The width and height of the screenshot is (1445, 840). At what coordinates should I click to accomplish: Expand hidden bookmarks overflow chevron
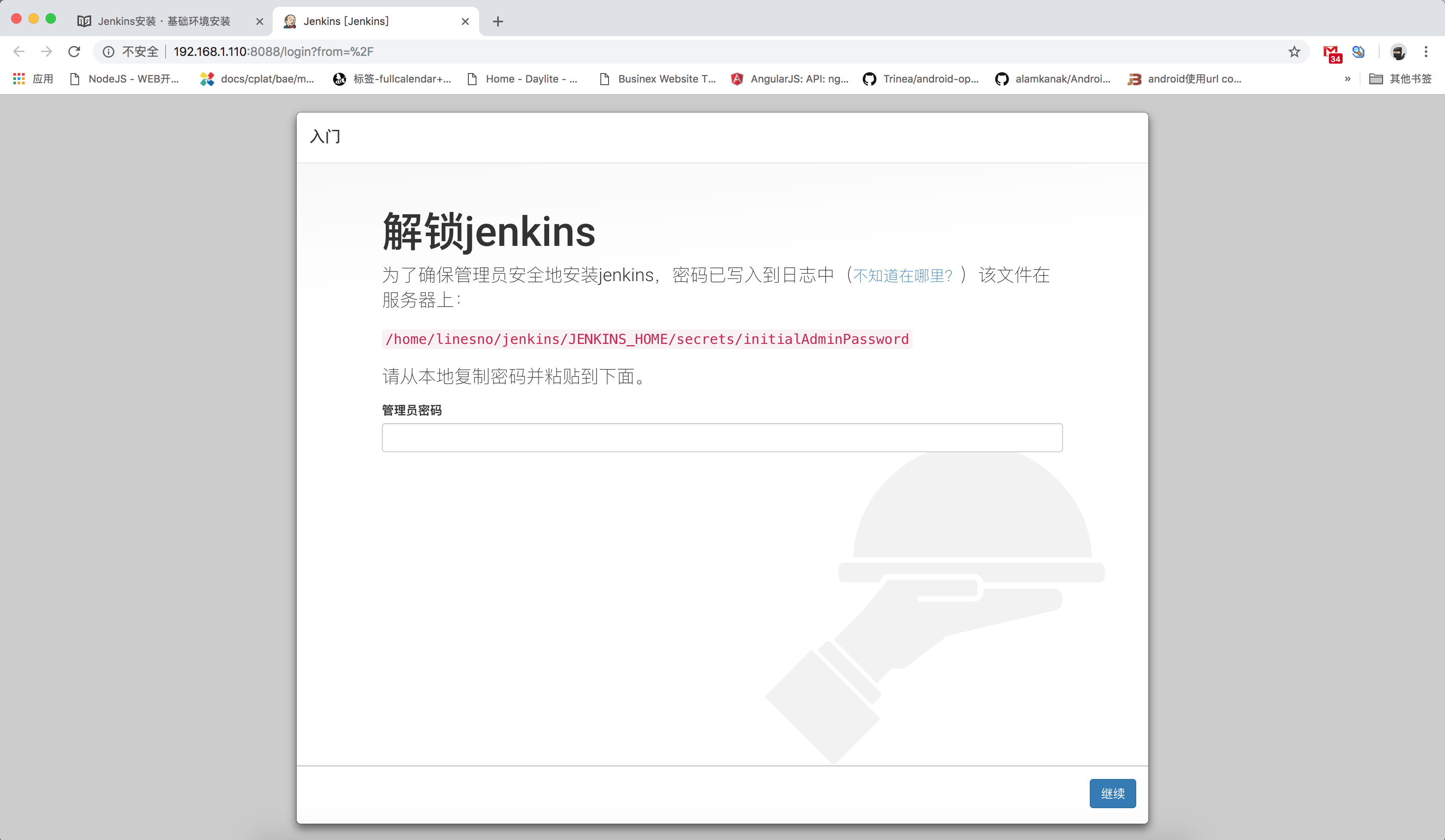(x=1347, y=79)
